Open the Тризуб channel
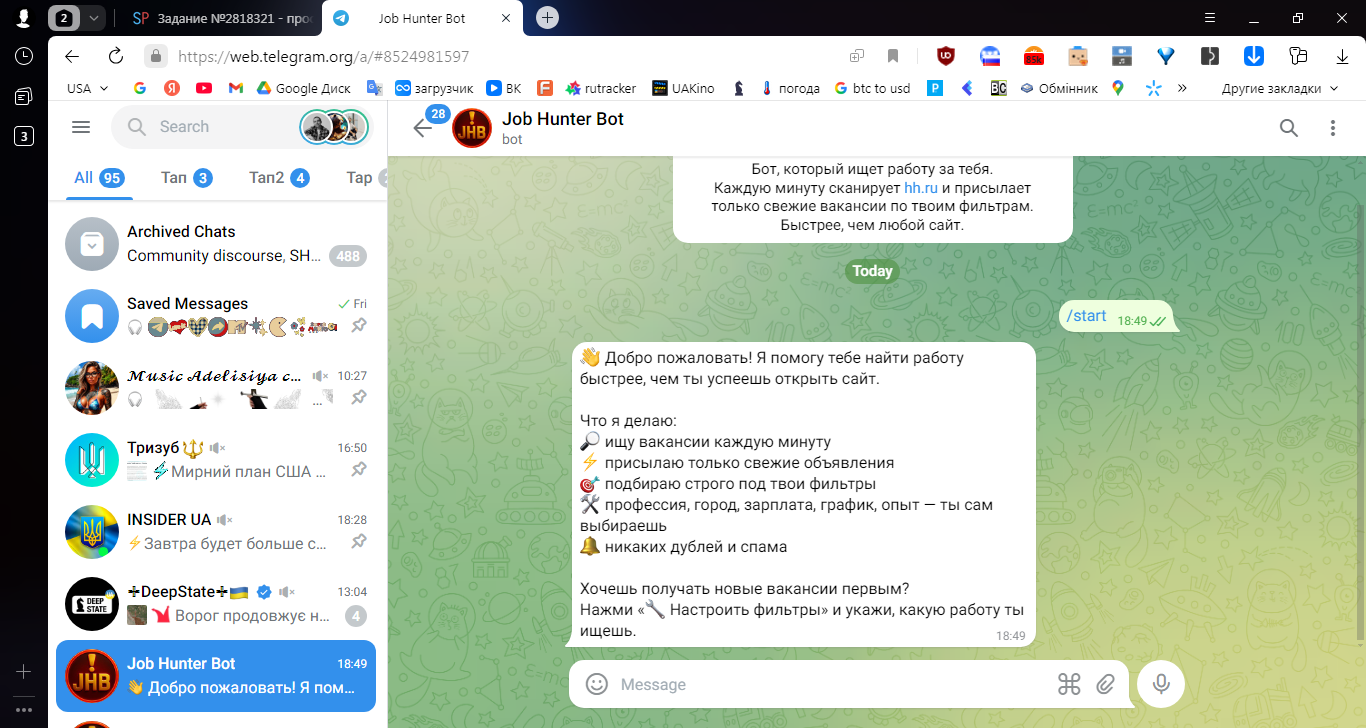 [x=216, y=459]
